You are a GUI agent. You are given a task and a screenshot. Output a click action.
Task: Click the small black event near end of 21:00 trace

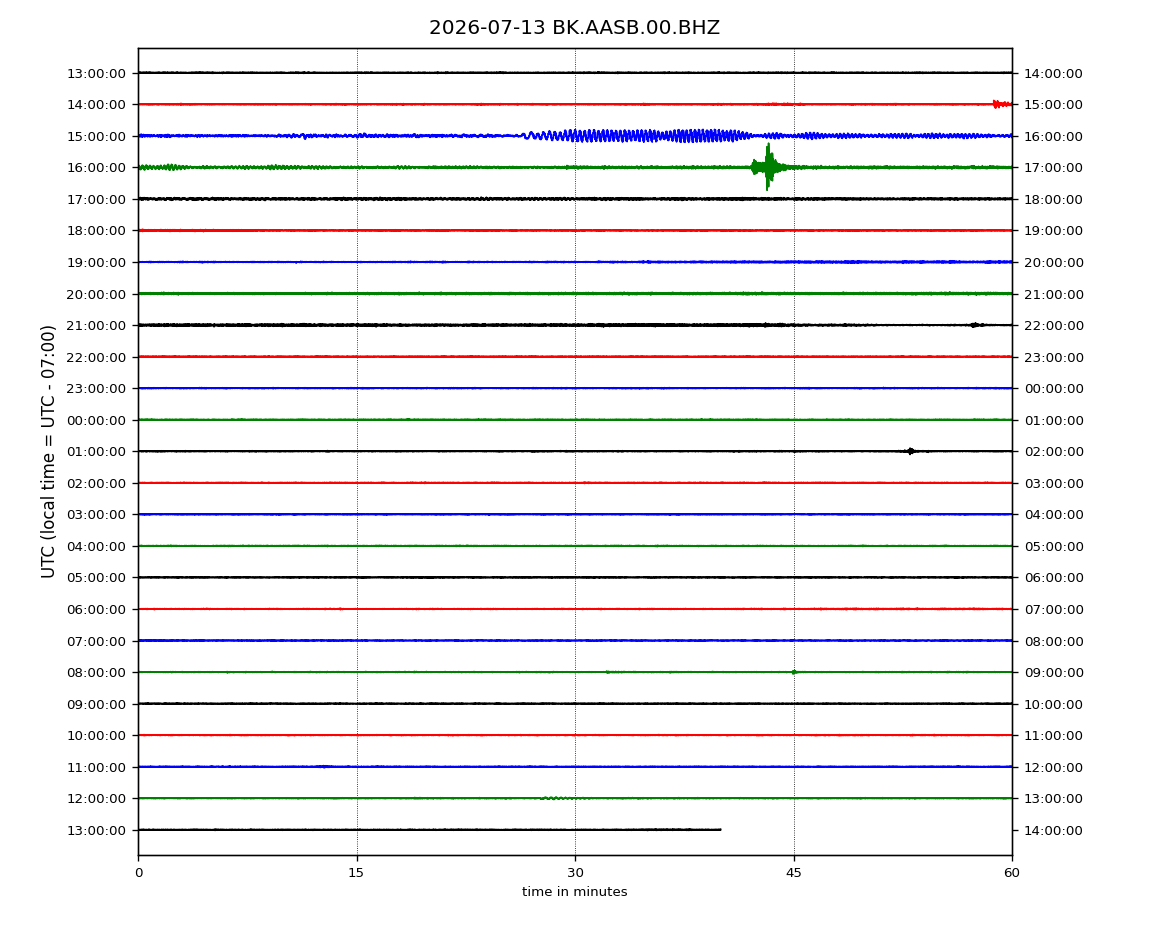[975, 325]
